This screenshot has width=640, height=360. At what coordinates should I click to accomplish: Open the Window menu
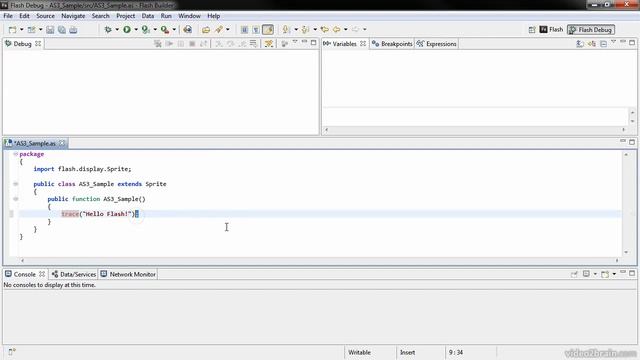189,16
